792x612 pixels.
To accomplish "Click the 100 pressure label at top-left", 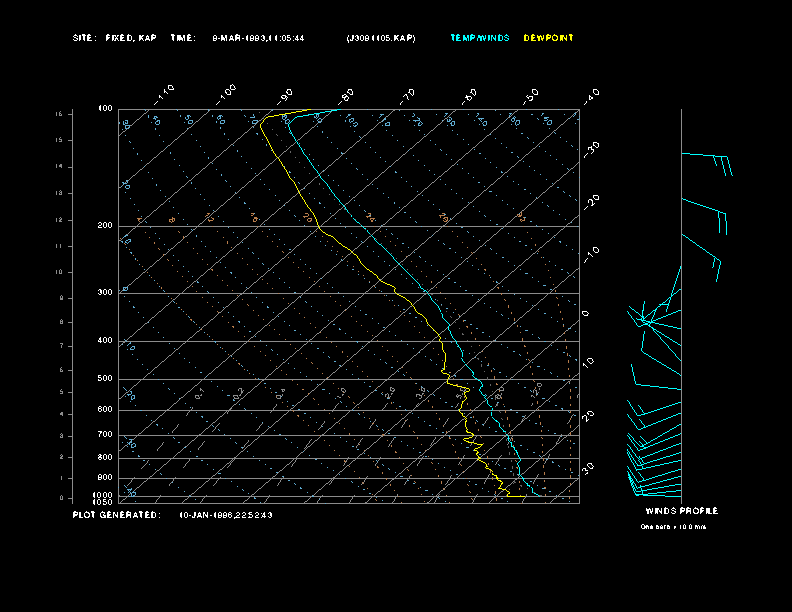I will (105, 109).
